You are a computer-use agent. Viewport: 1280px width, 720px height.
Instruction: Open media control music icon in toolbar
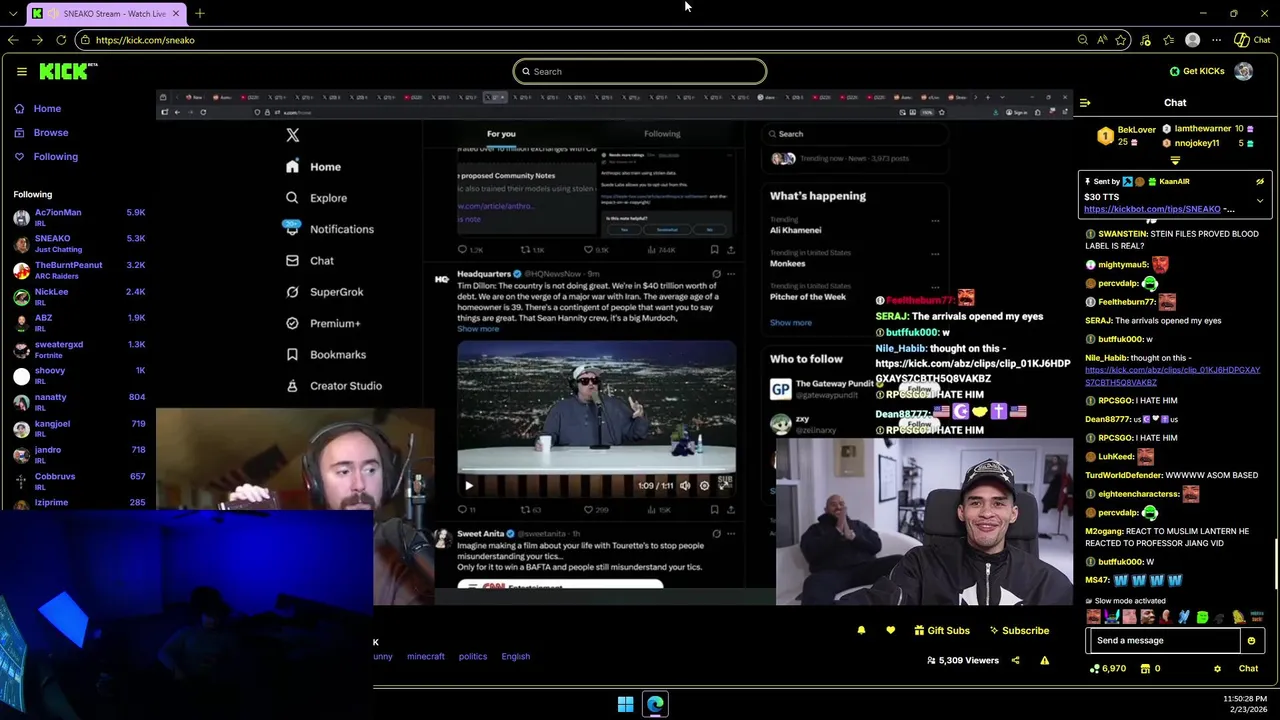click(1145, 40)
